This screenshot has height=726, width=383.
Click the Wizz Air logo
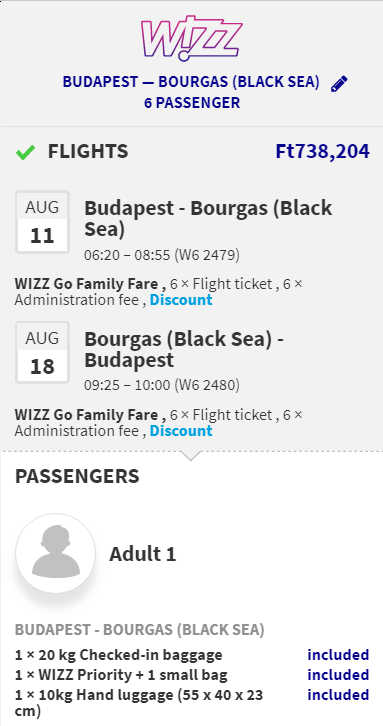point(191,39)
